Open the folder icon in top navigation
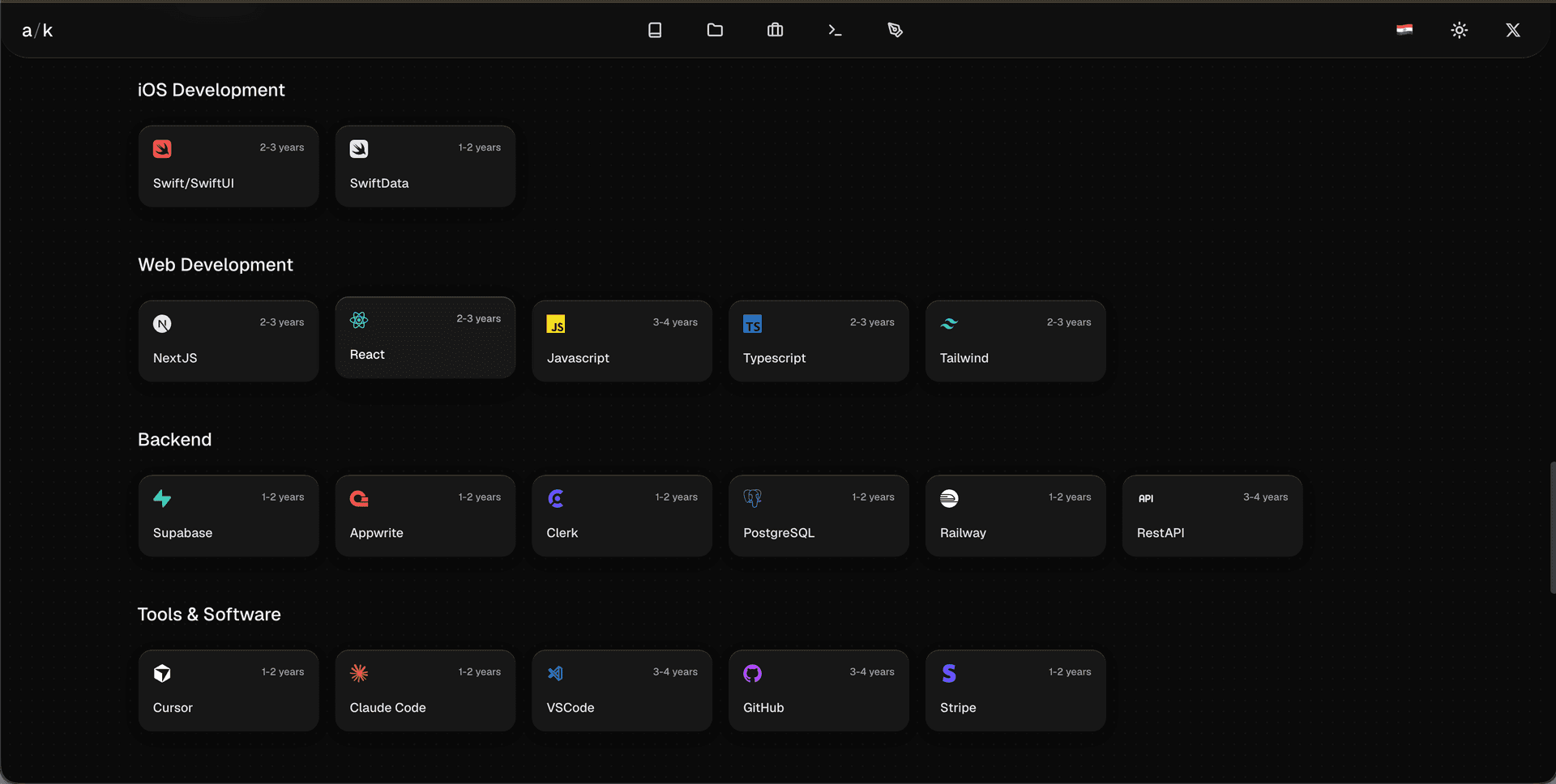 click(715, 30)
